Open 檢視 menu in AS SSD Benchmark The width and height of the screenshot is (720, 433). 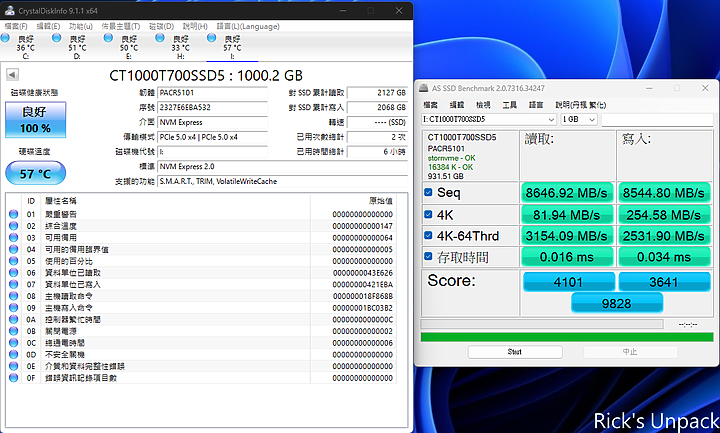point(483,105)
